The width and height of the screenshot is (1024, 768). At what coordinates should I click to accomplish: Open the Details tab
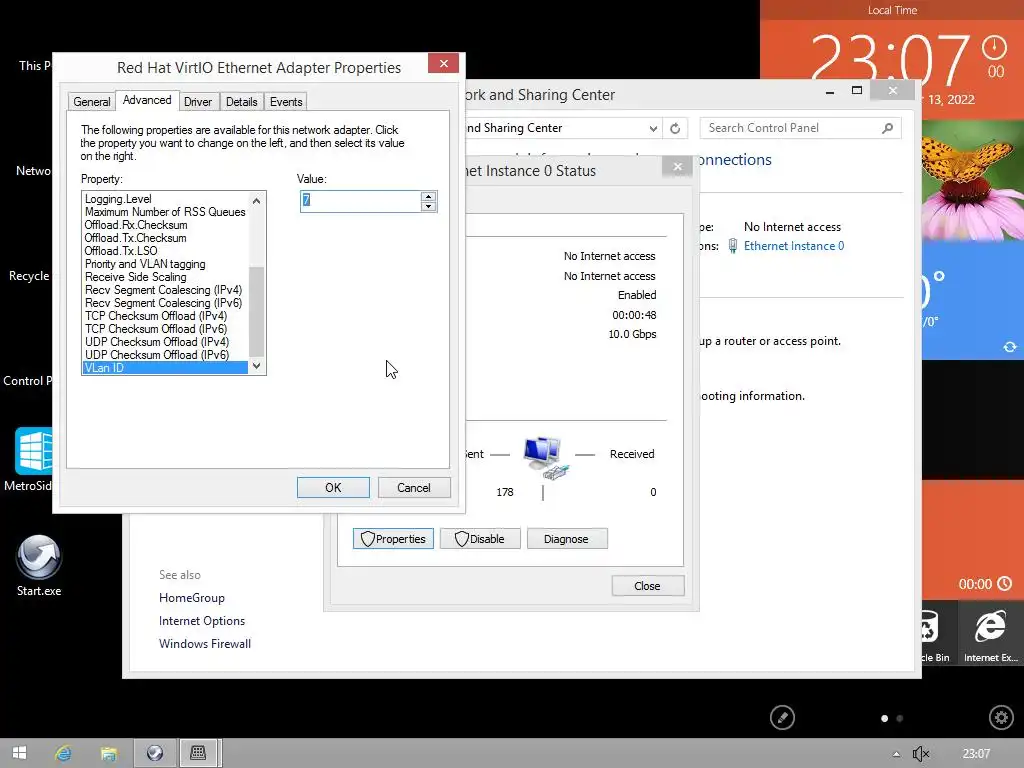click(x=242, y=102)
